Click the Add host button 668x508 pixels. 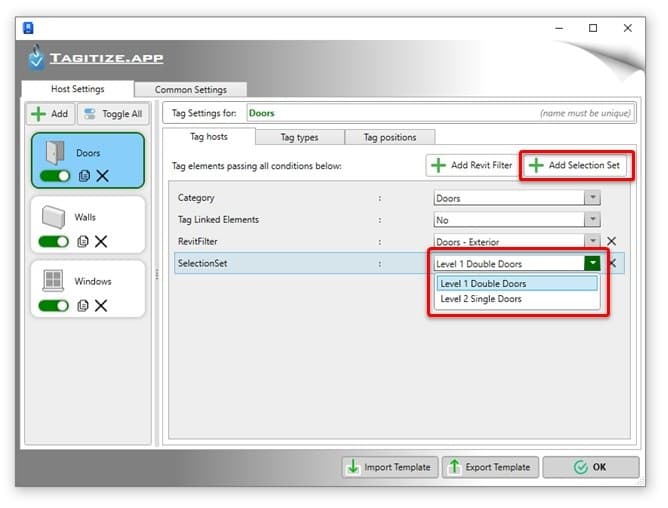tap(50, 114)
